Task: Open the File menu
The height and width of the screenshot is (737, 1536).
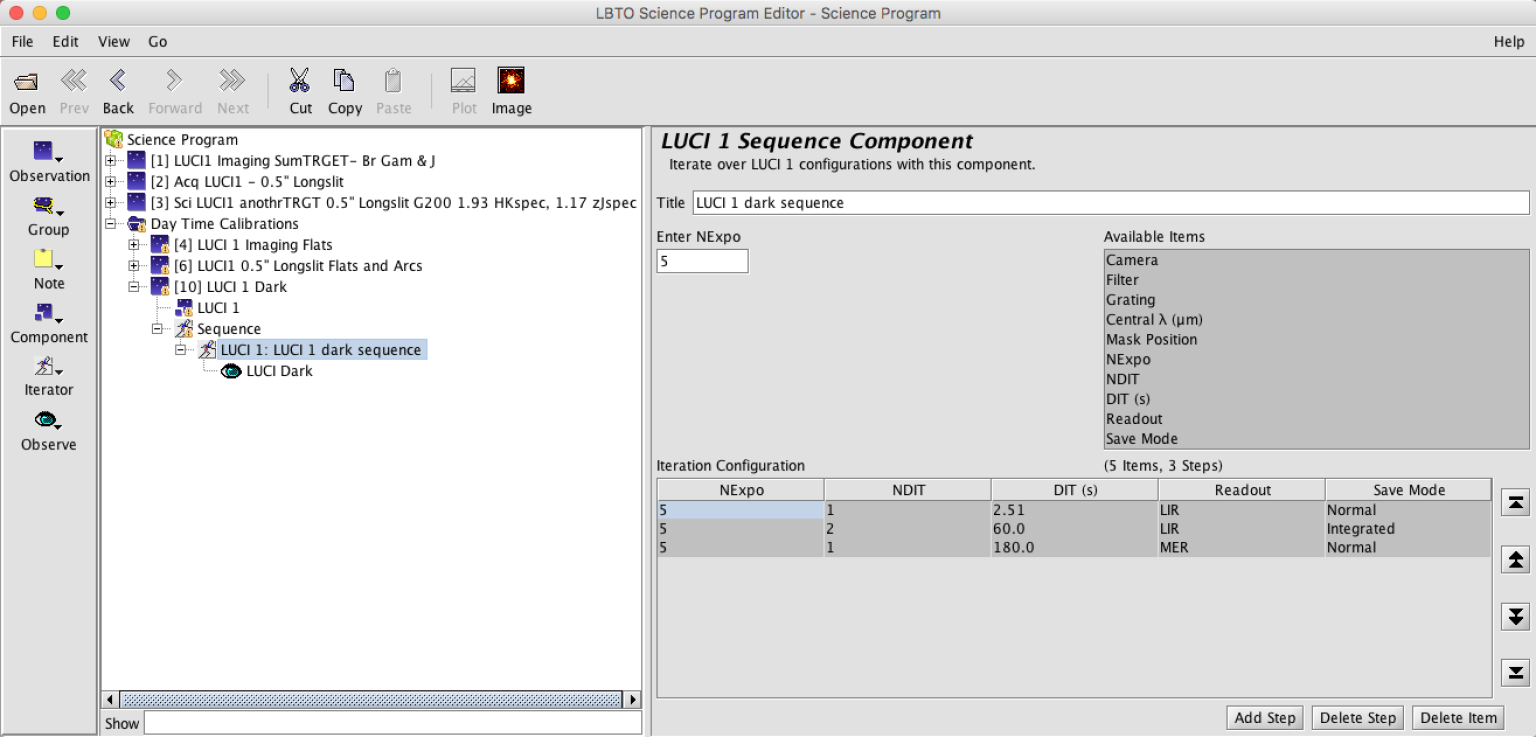Action: pos(22,42)
